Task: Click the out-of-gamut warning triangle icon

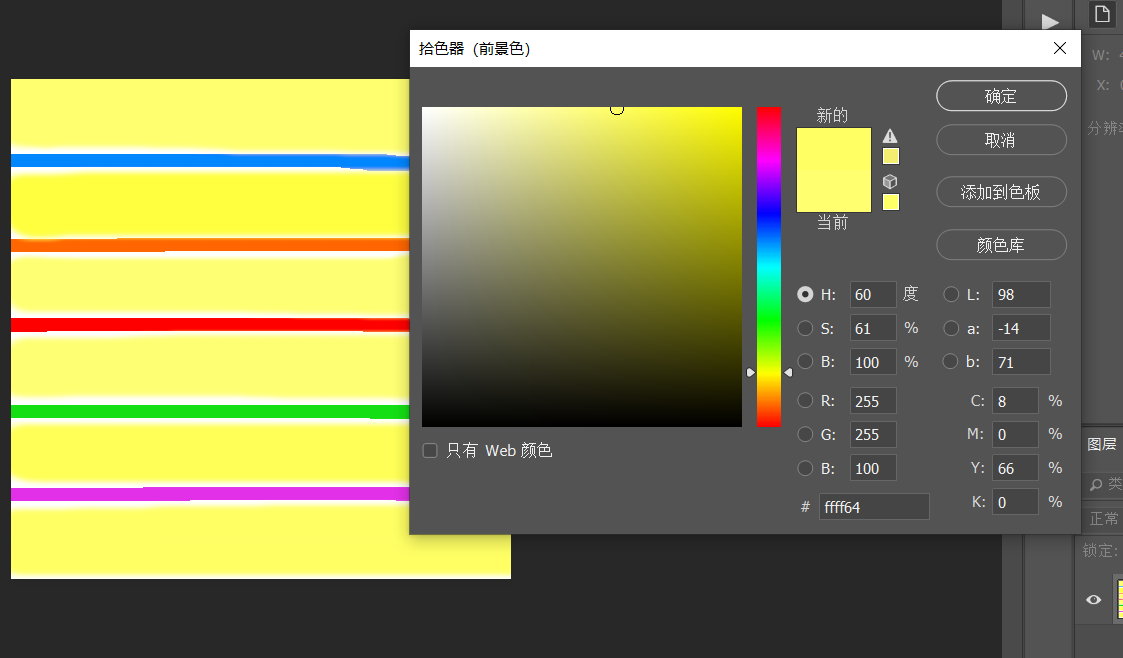Action: pyautogui.click(x=890, y=136)
